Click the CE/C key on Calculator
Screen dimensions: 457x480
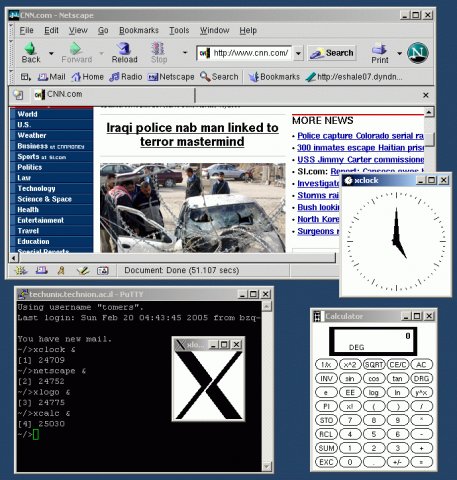click(x=398, y=365)
